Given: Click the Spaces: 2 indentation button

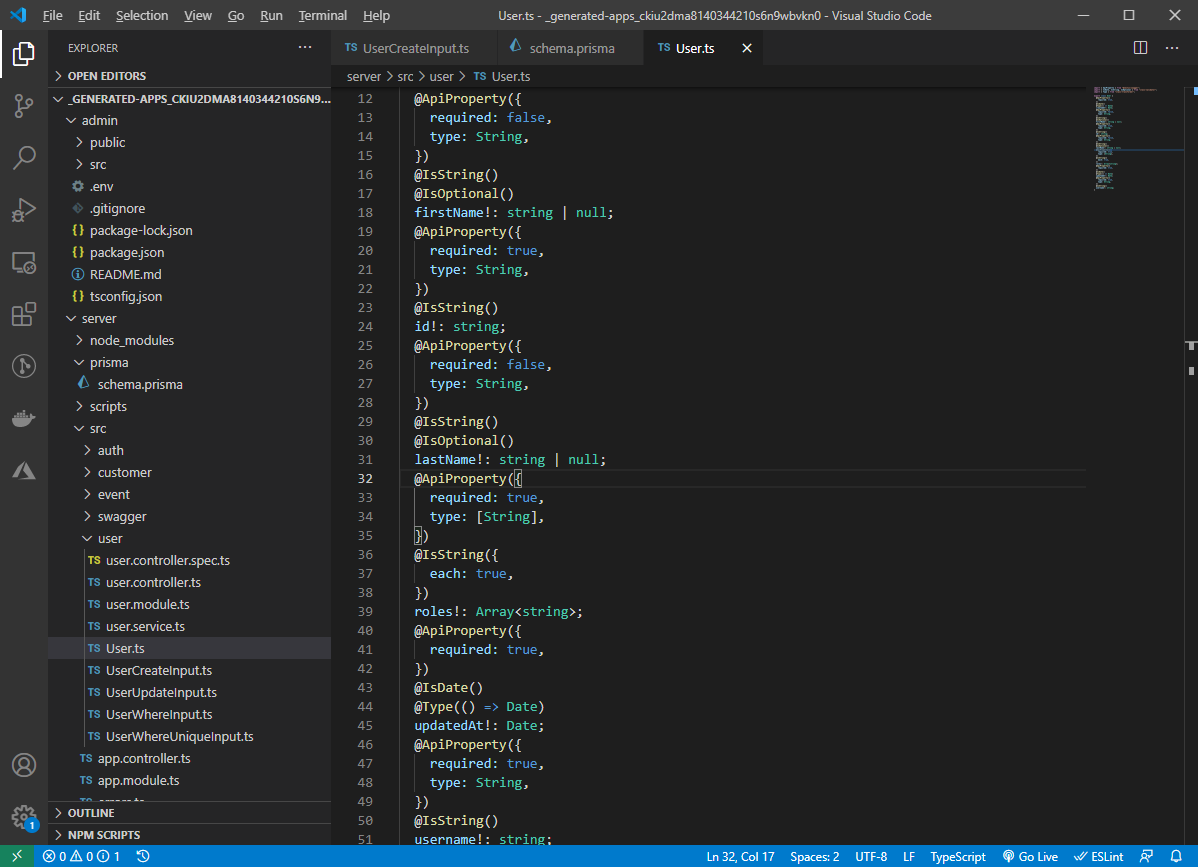Looking at the screenshot, I should coord(814,857).
